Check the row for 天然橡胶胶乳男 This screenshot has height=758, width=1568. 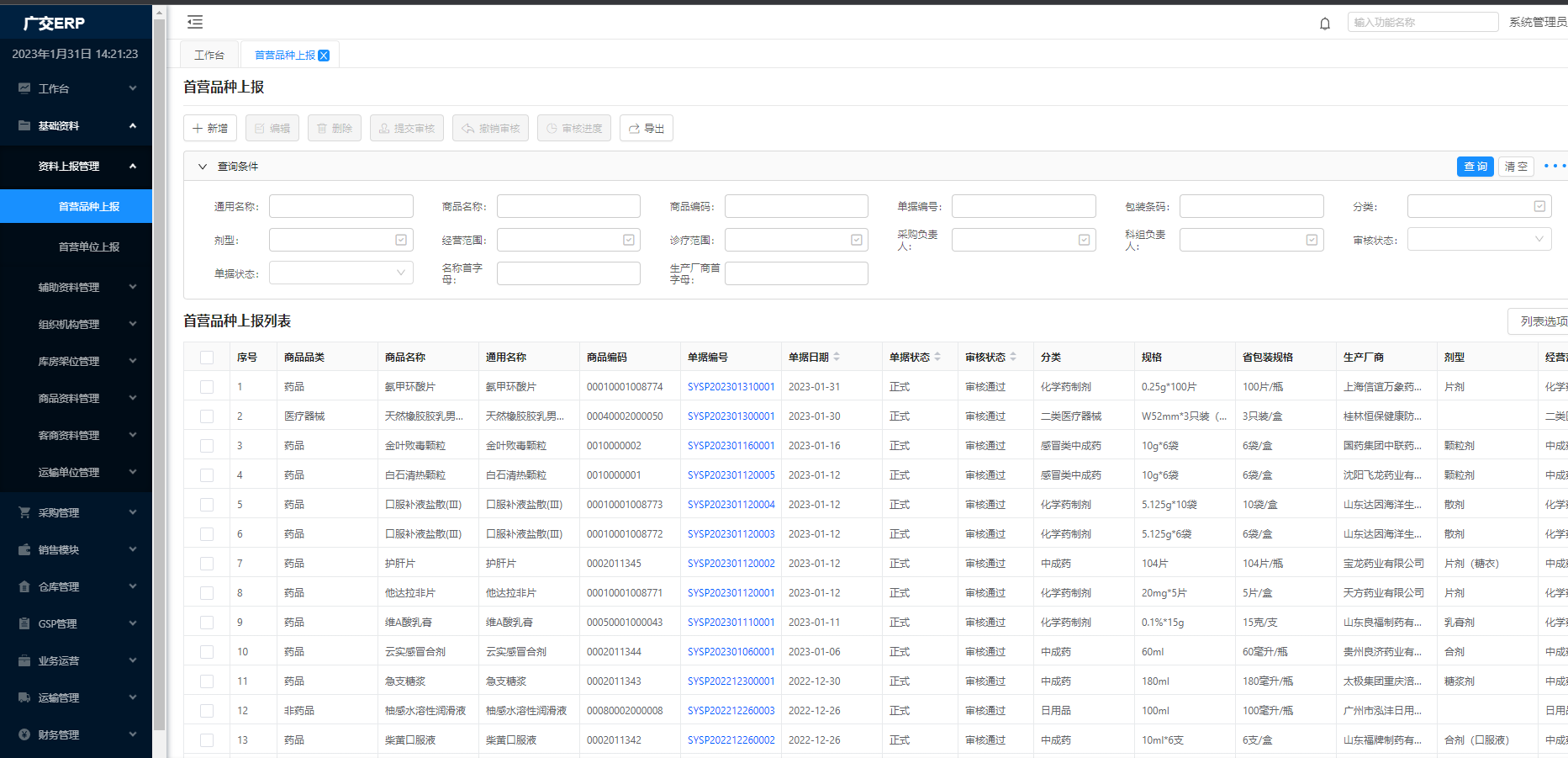(207, 416)
